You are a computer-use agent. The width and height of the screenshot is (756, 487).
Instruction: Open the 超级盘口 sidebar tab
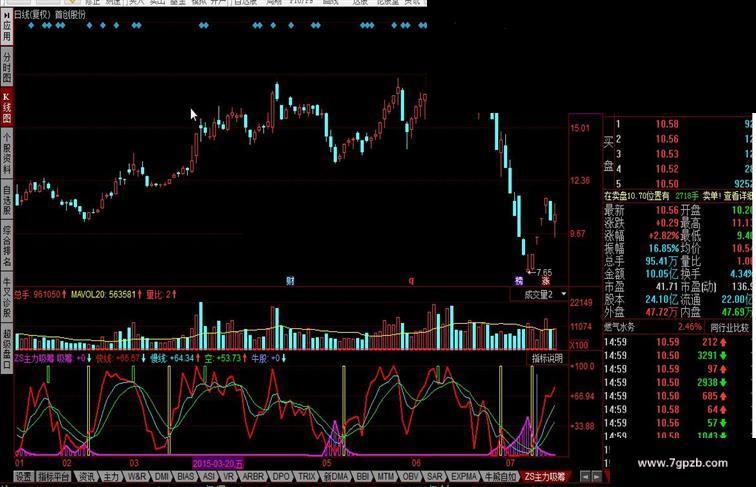tap(6, 350)
